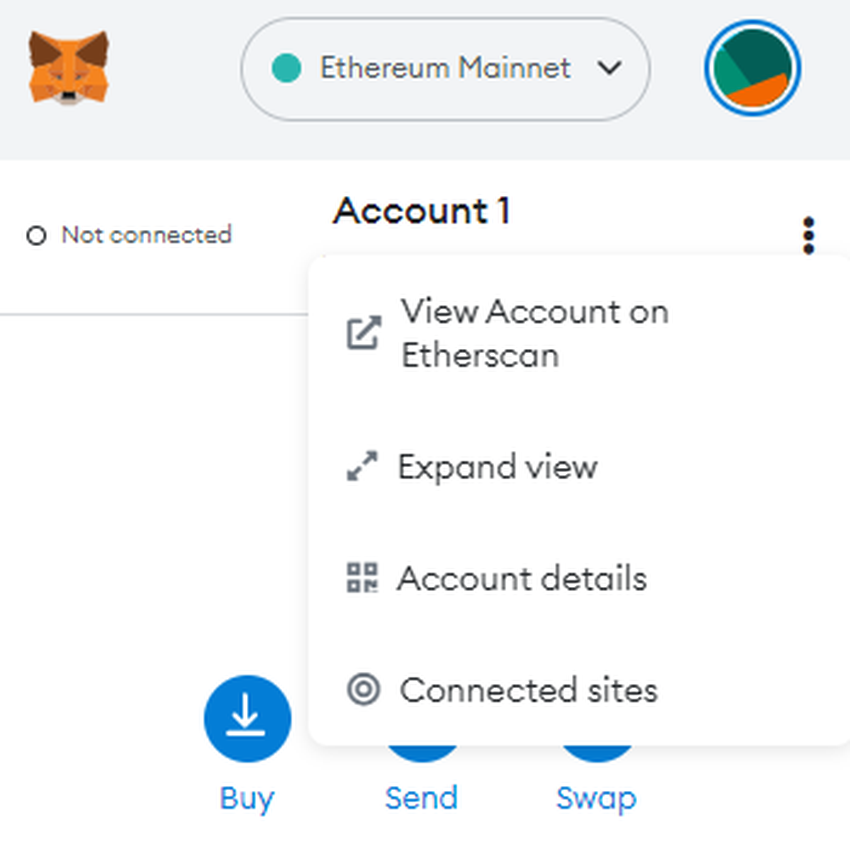
Task: Click the MetaMask fox logo
Action: 68,68
